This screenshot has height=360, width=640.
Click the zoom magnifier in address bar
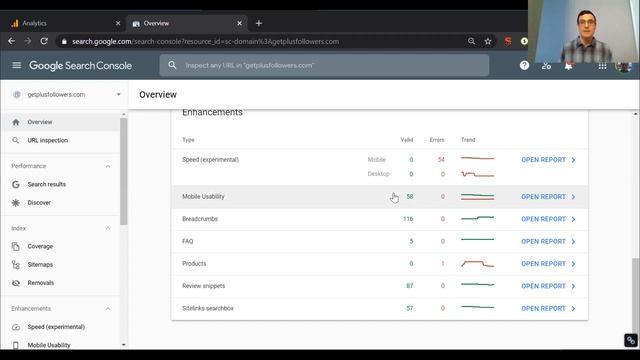click(x=471, y=41)
